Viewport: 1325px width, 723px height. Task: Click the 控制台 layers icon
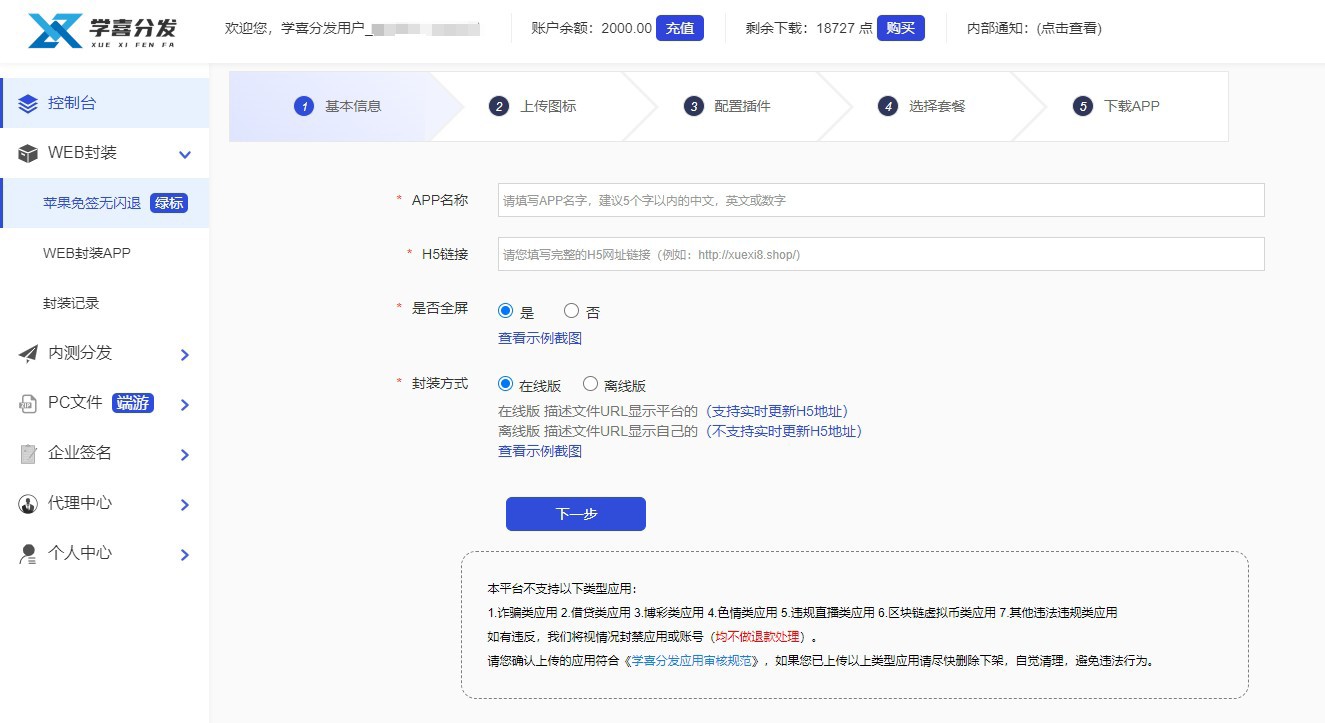pos(28,103)
